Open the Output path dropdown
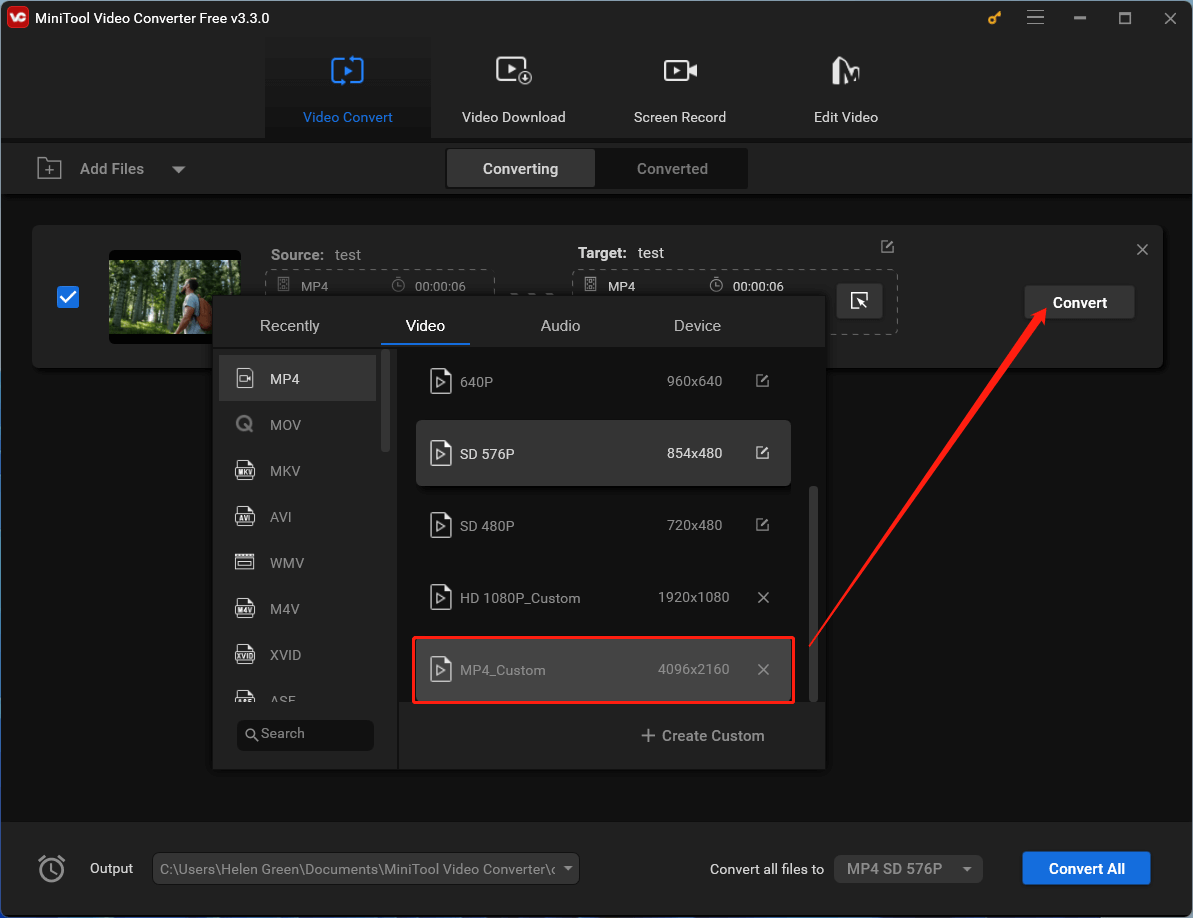Viewport: 1193px width, 918px height. tap(568, 869)
